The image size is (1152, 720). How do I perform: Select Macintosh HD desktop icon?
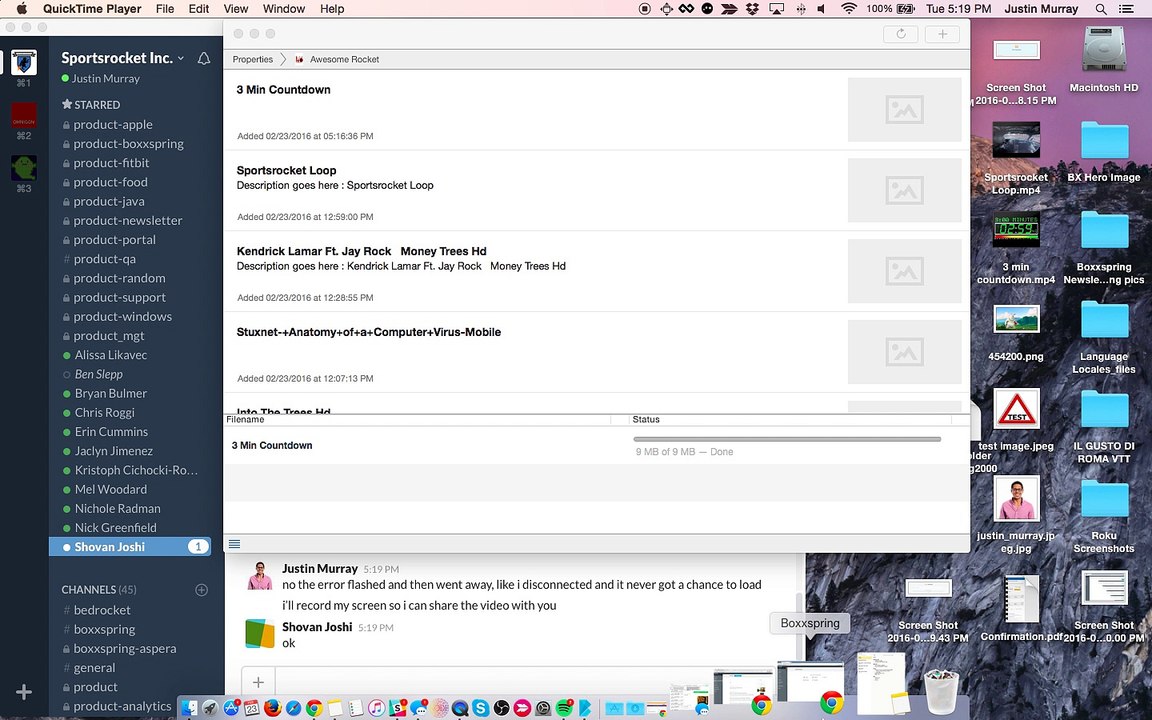pos(1104,60)
